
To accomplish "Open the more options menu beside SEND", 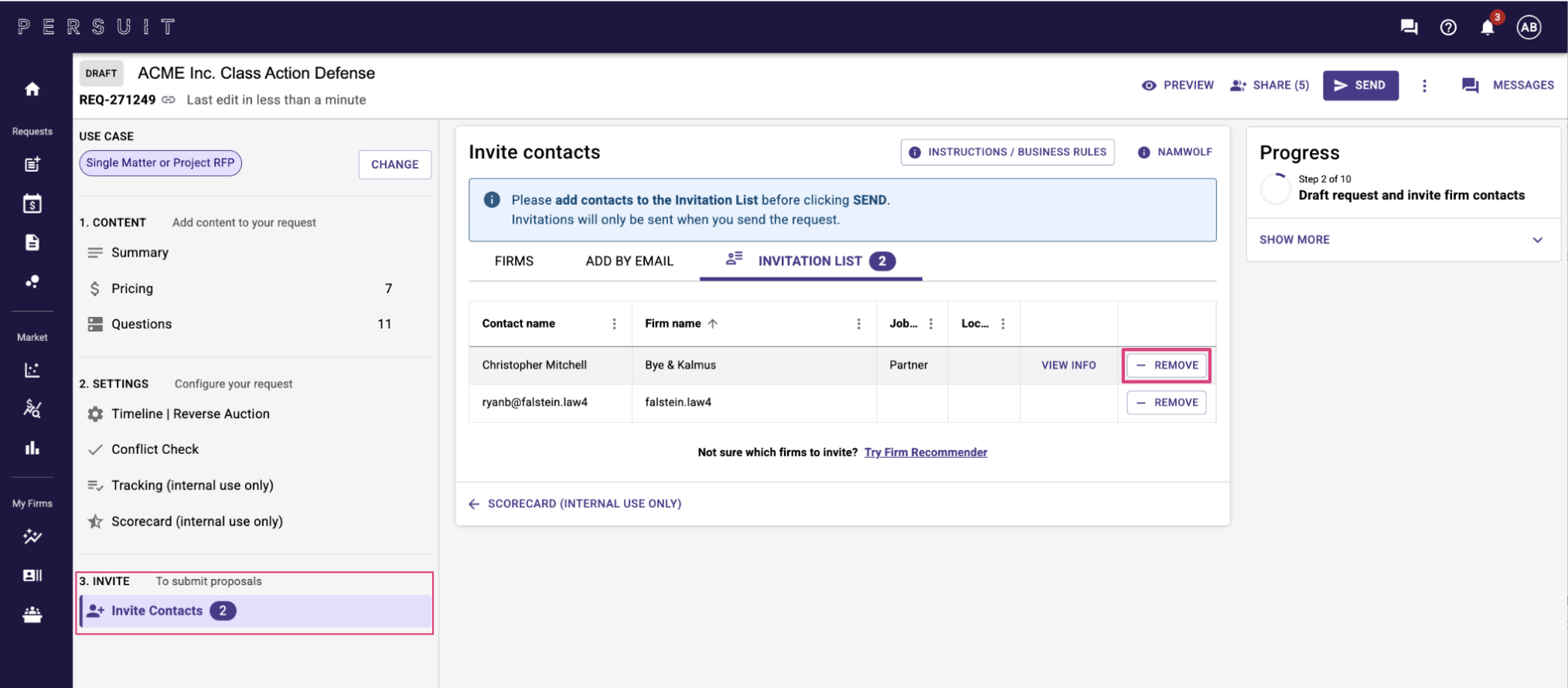I will click(x=1424, y=86).
